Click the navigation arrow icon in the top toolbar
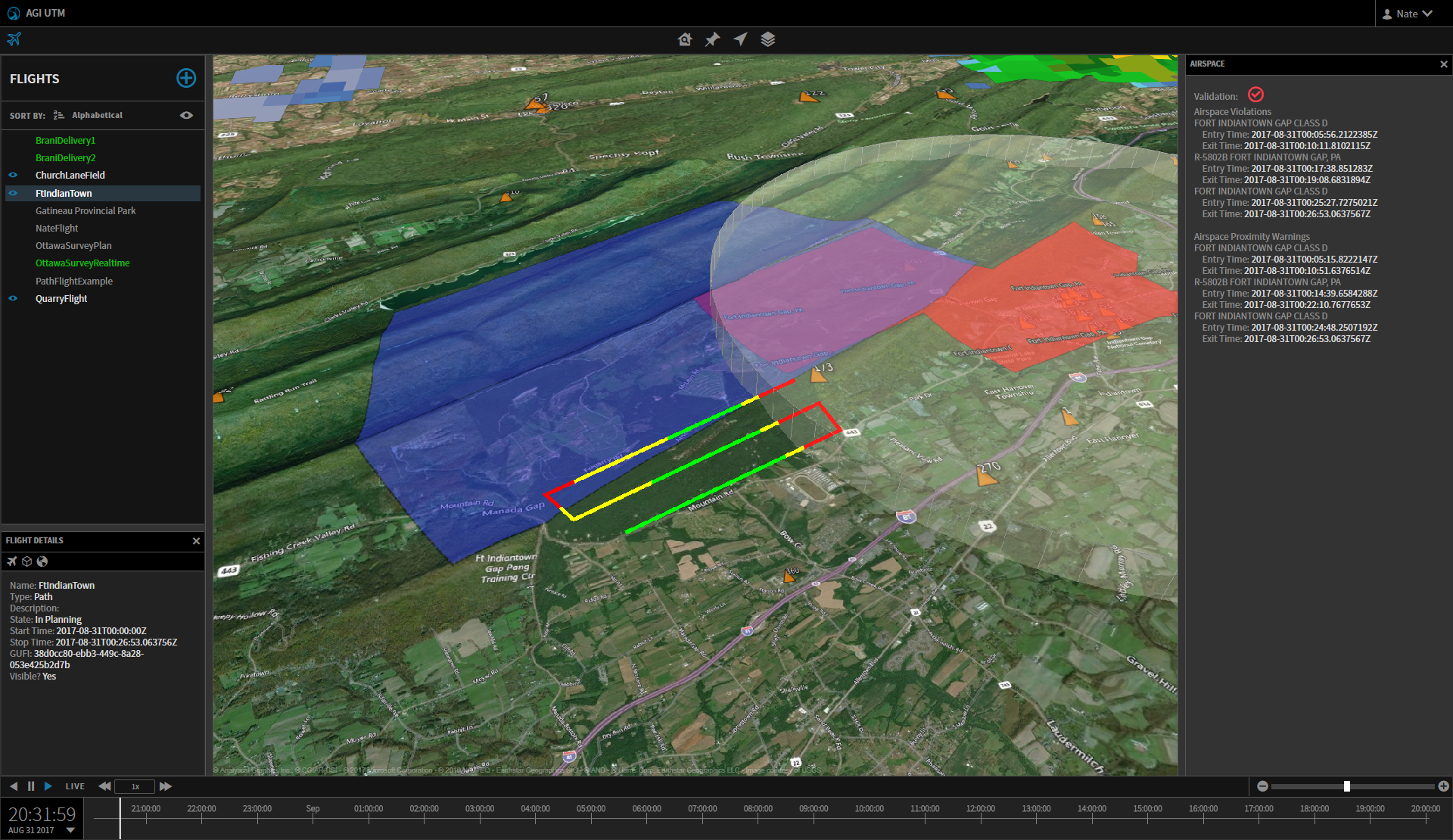The width and height of the screenshot is (1453, 840). click(740, 39)
